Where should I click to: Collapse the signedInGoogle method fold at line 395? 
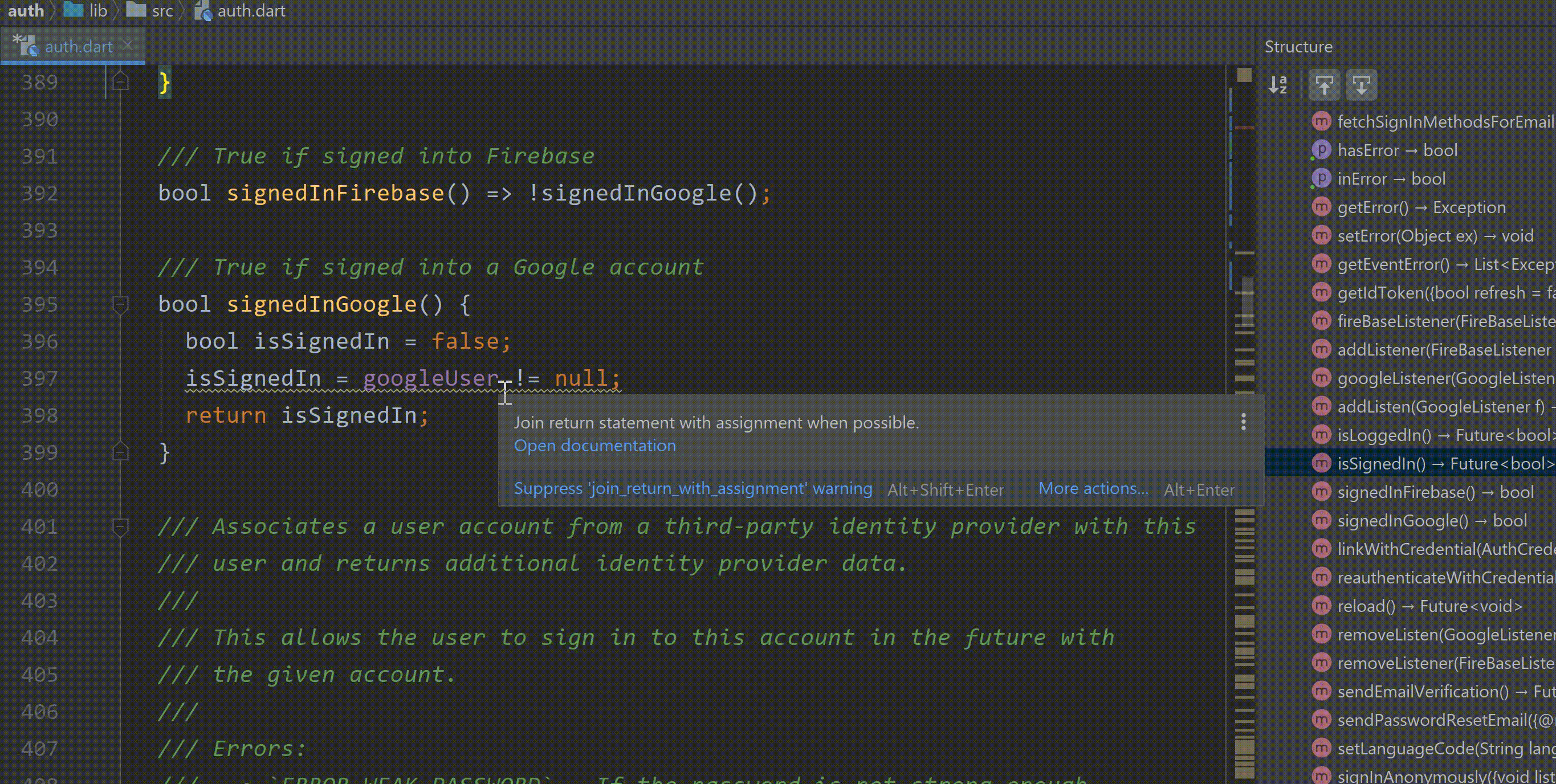coord(120,304)
